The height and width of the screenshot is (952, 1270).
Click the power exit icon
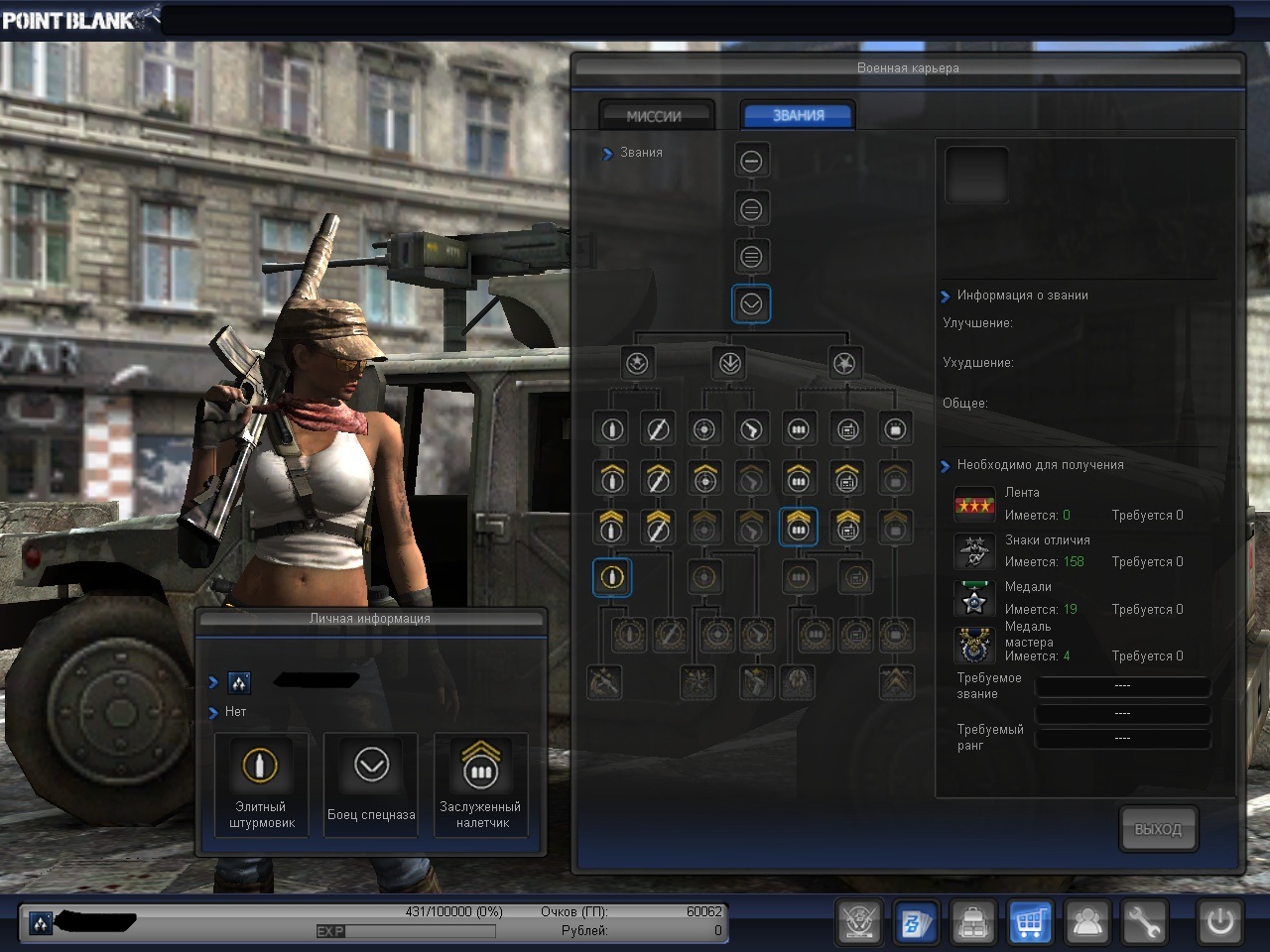1218,922
